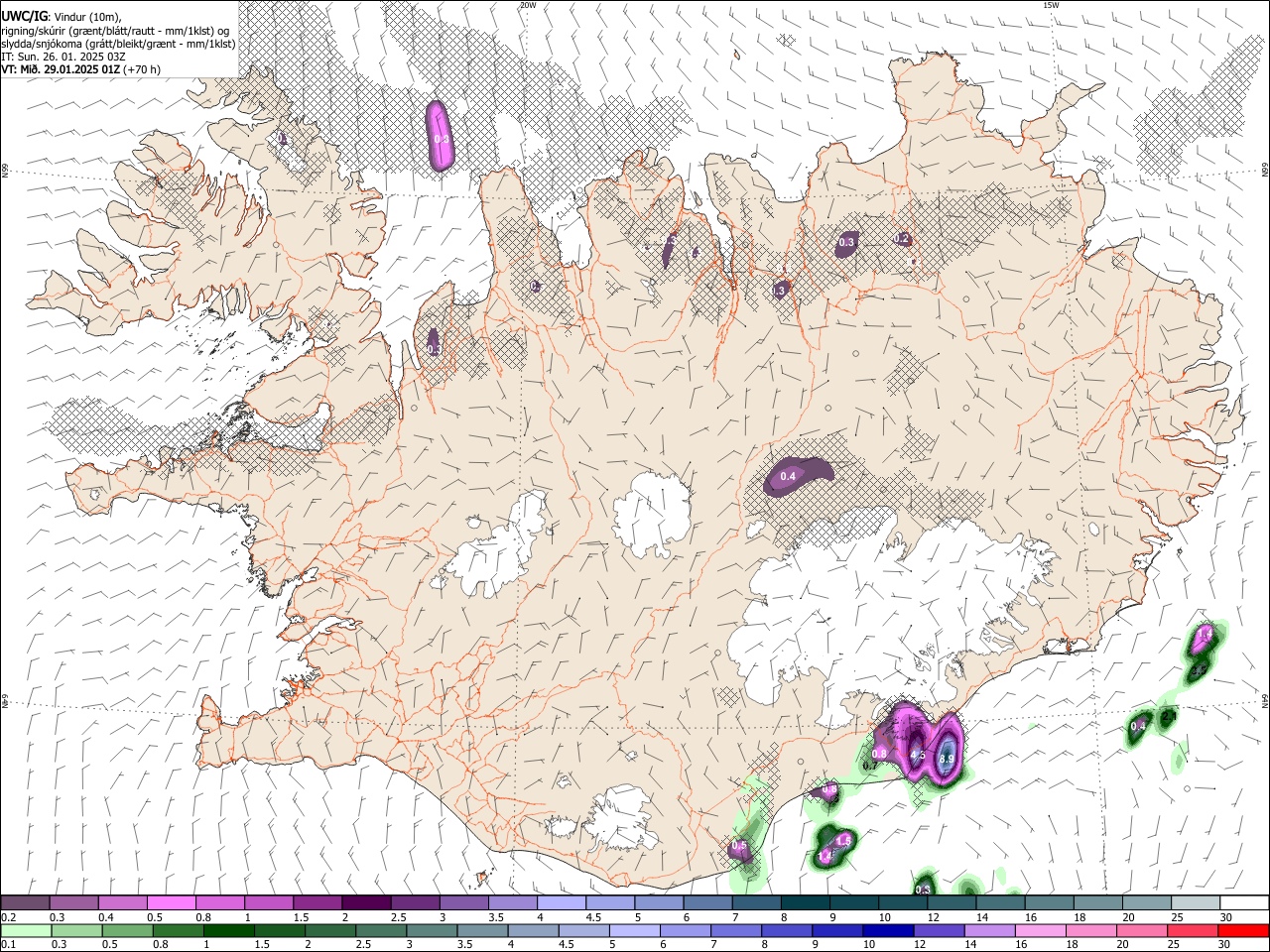
Task: Click the Hofsjökull glacier in central Iceland
Action: pyautogui.click(x=652, y=512)
